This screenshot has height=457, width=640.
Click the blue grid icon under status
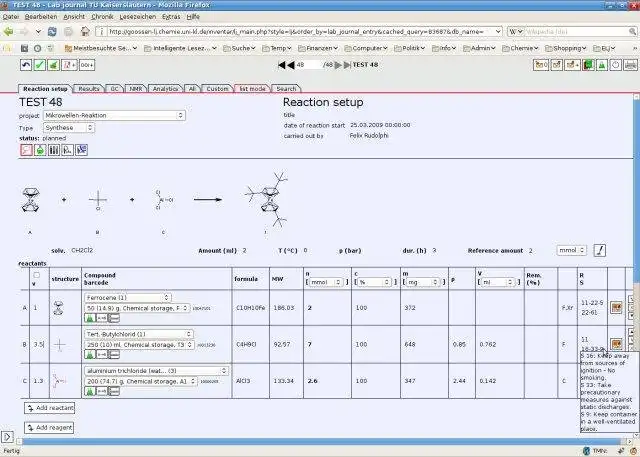(81, 150)
